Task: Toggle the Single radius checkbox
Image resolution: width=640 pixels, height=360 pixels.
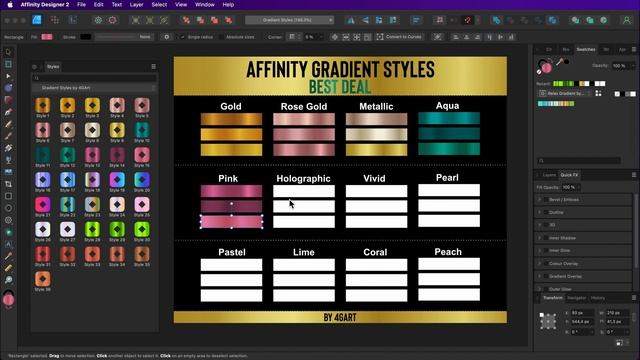Action: point(182,37)
